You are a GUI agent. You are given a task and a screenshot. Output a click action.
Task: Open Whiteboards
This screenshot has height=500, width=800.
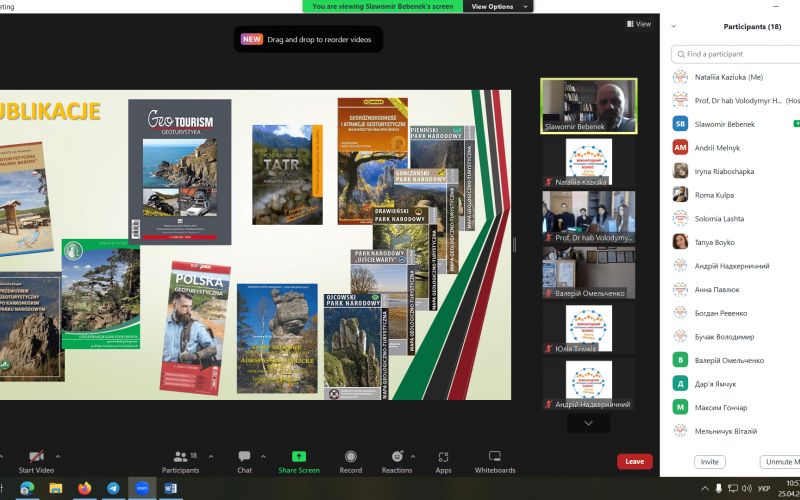(495, 461)
